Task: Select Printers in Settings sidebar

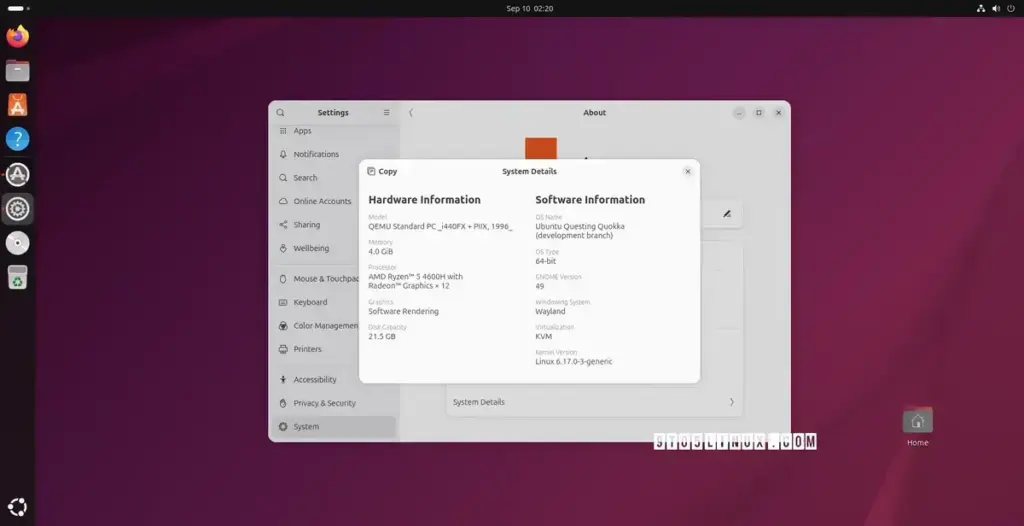Action: pyautogui.click(x=333, y=349)
